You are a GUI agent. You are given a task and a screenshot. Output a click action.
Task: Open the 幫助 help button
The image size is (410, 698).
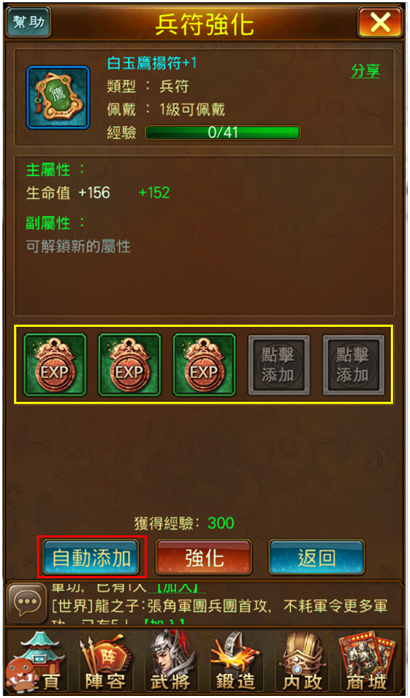(28, 22)
